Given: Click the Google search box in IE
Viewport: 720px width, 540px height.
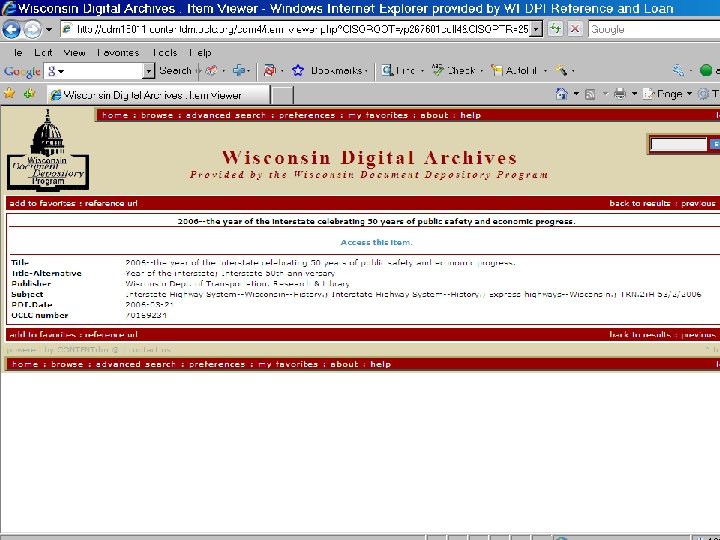Looking at the screenshot, I should coord(654,29).
